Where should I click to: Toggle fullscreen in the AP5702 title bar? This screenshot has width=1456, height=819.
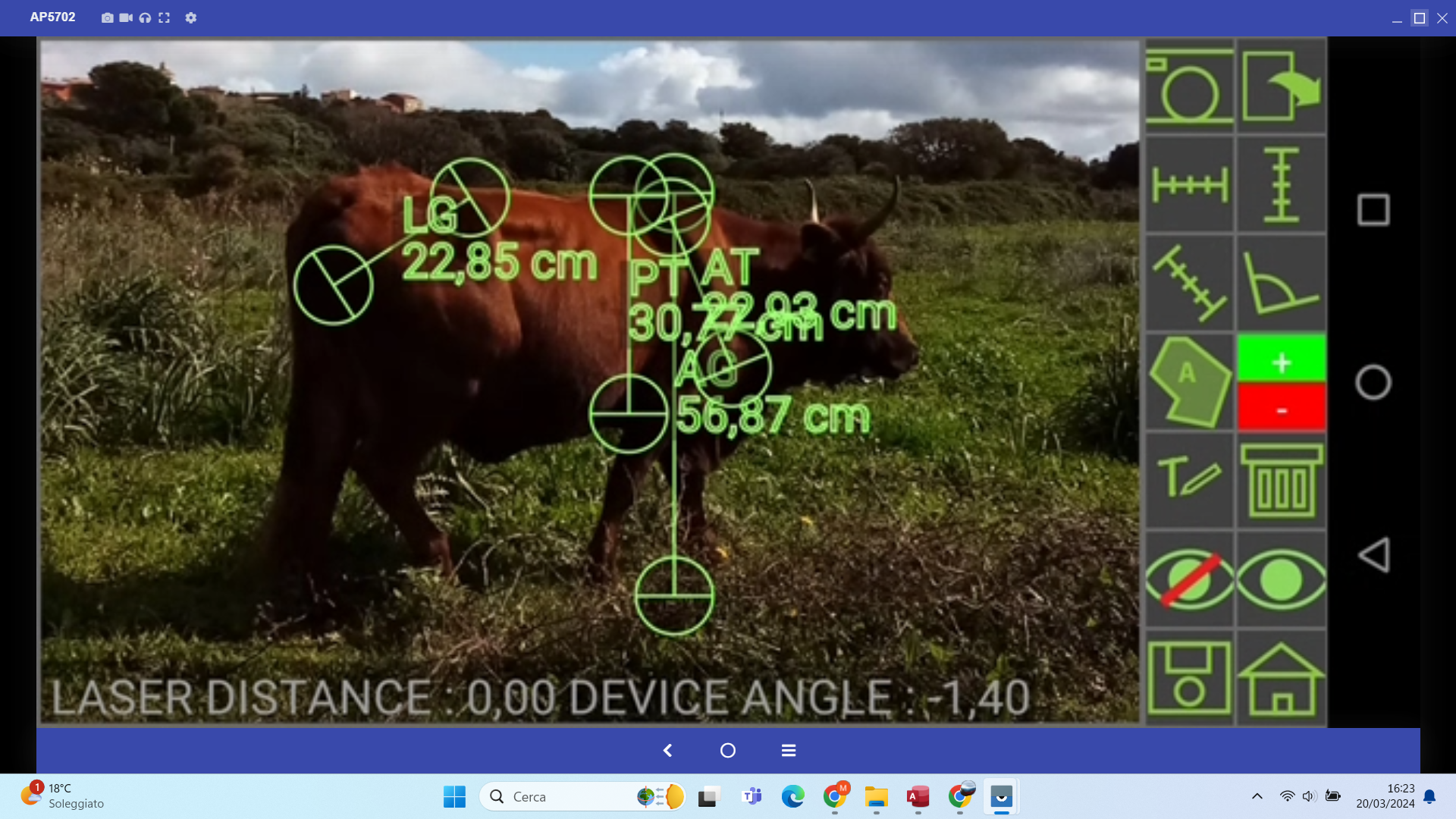(164, 17)
